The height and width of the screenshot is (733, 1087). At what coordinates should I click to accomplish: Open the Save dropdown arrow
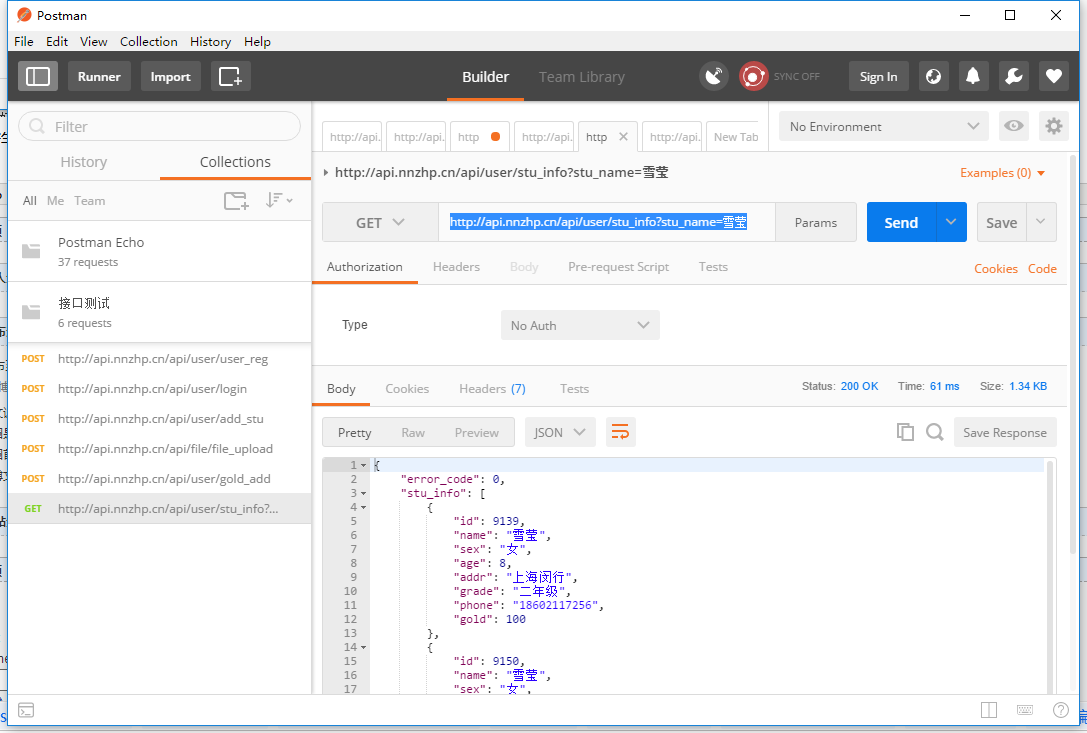pos(1041,222)
